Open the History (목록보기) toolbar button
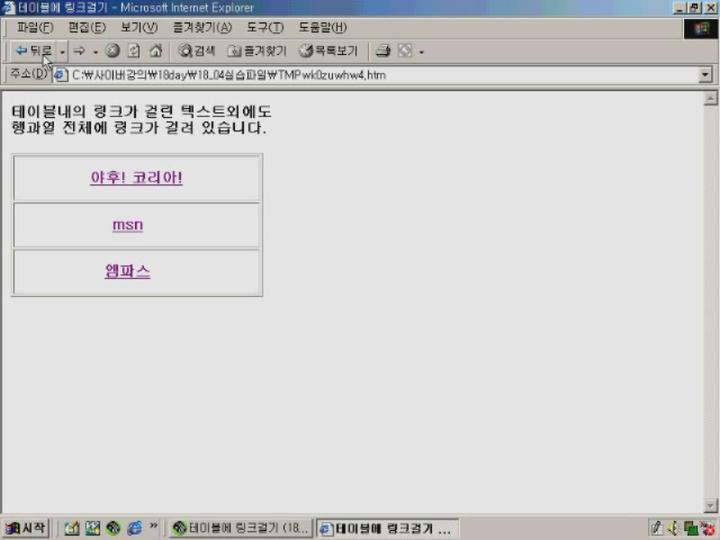The width and height of the screenshot is (720, 540). click(328, 51)
